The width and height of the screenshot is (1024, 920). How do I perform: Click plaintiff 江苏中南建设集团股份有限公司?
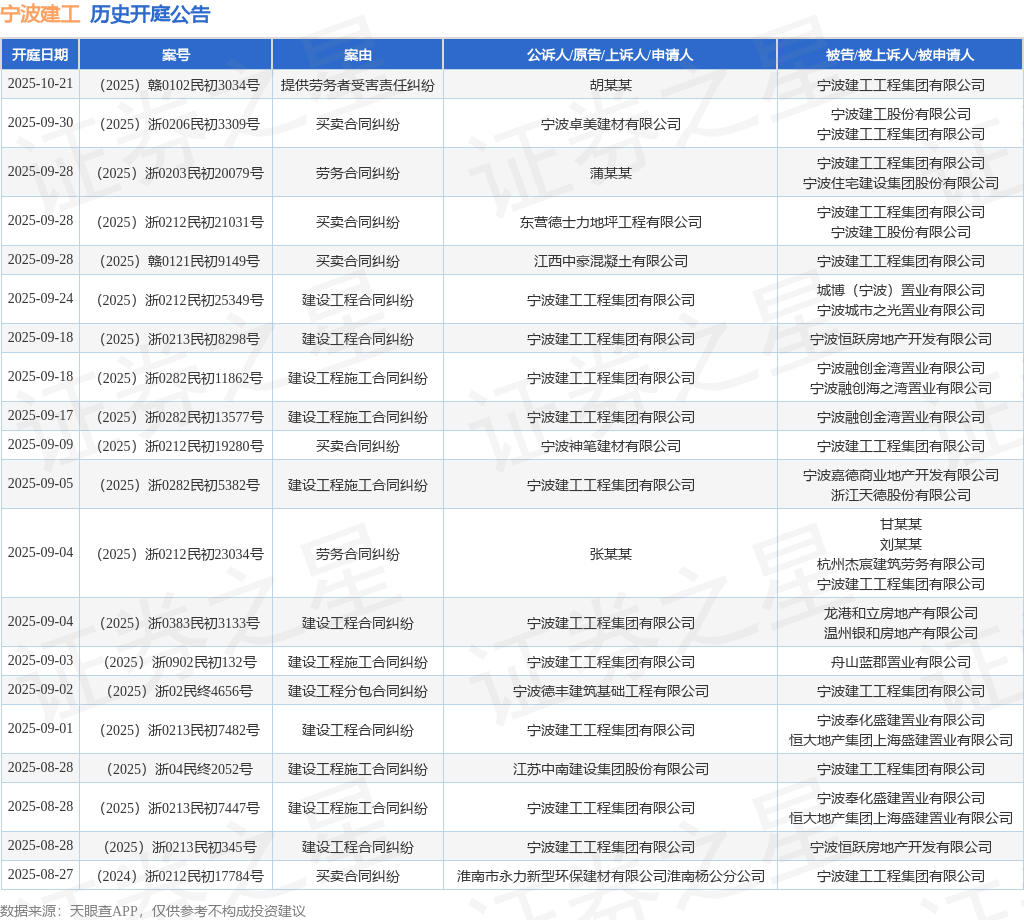click(x=610, y=769)
